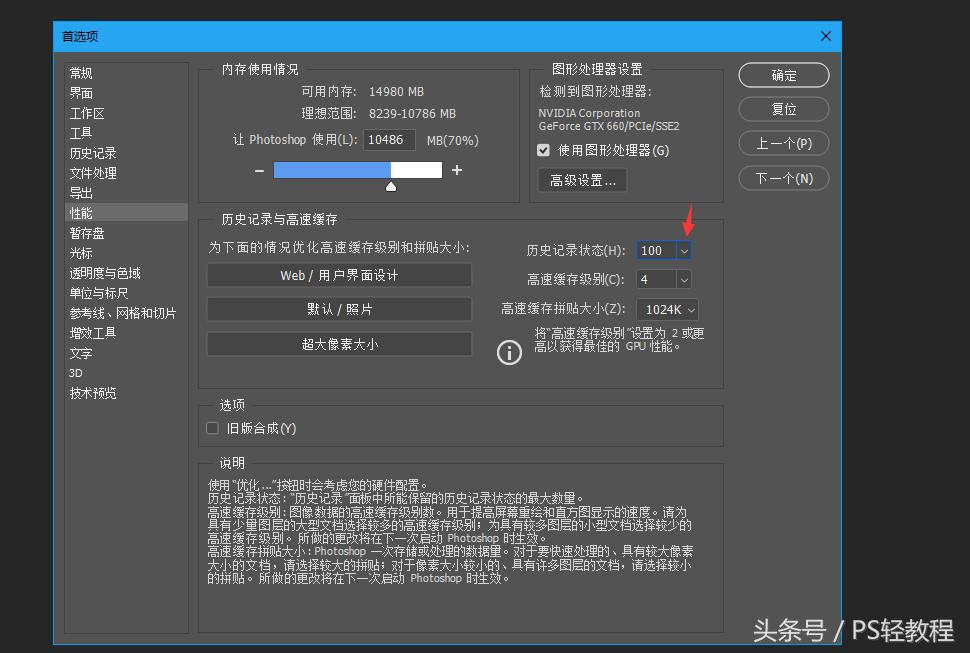
Task: Select the 常规 preferences entry
Action: click(x=81, y=72)
